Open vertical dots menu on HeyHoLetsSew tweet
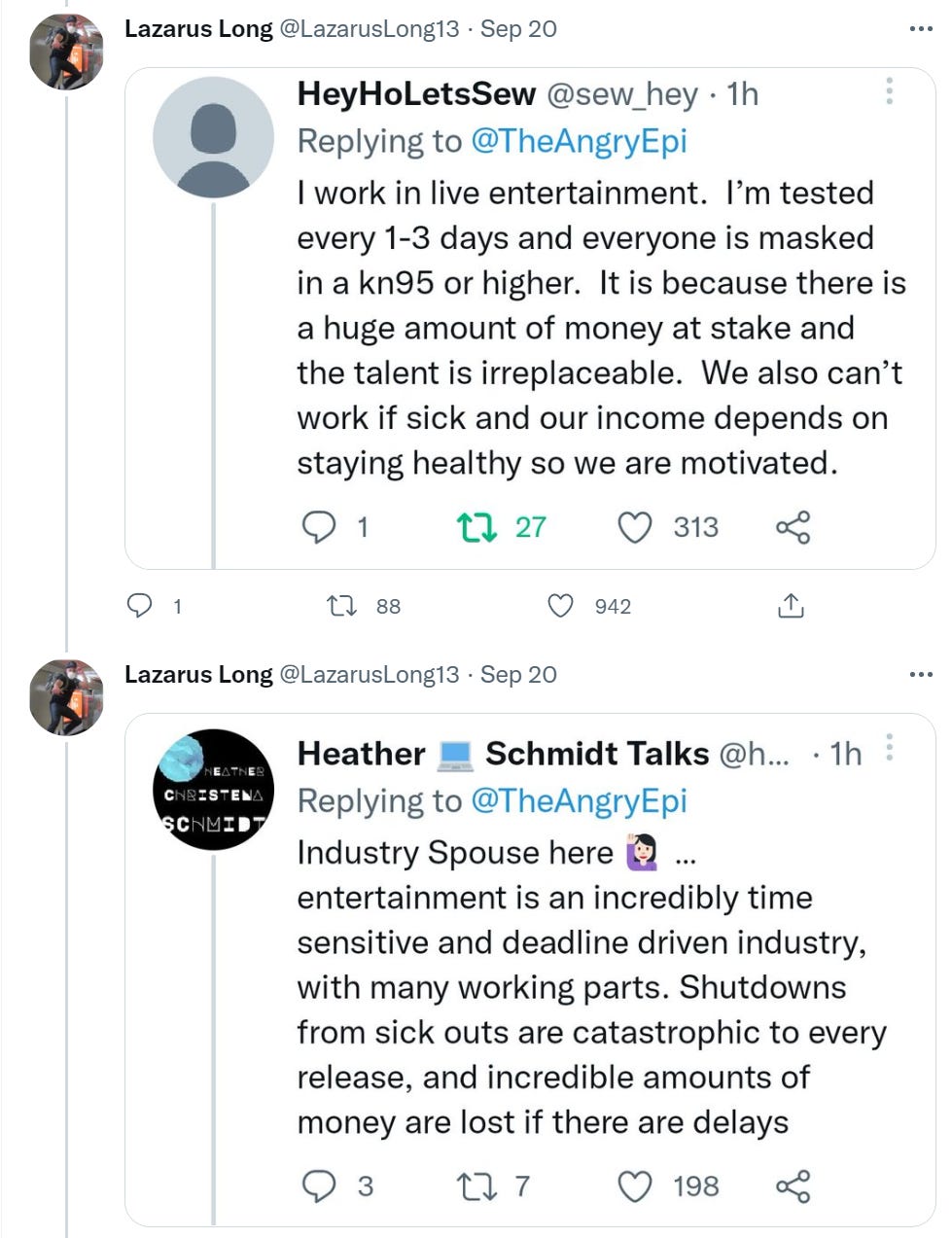Screen dimensions: 952x1238 click(889, 91)
